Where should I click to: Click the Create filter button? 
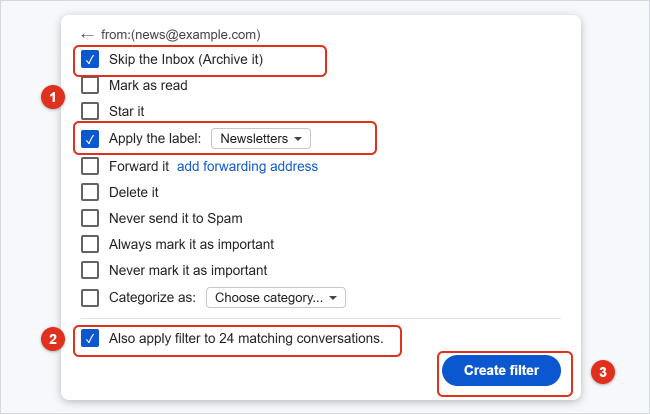501,370
